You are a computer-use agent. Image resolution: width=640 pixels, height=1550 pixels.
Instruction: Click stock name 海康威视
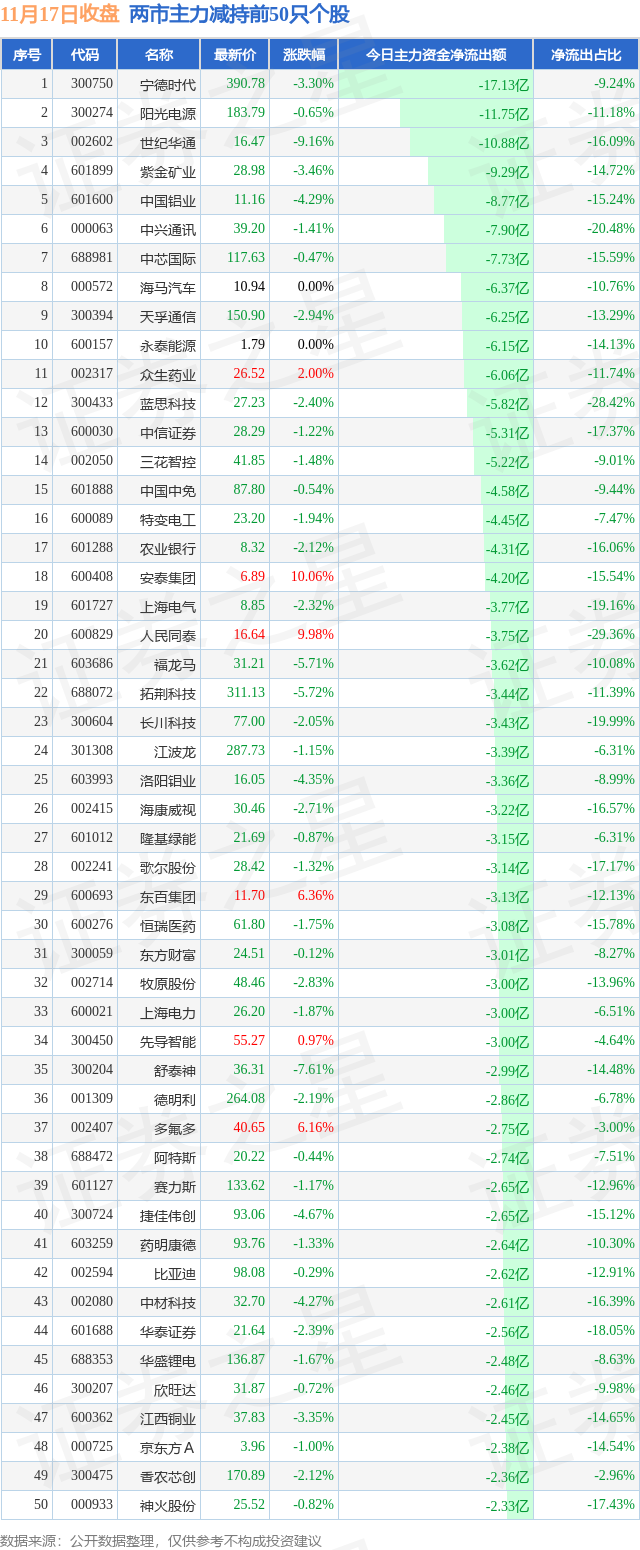click(168, 809)
